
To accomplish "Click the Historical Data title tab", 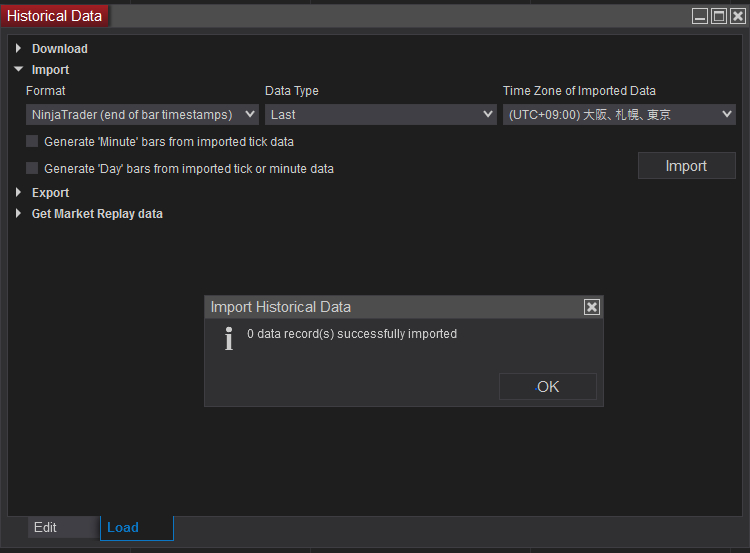I will pos(55,16).
